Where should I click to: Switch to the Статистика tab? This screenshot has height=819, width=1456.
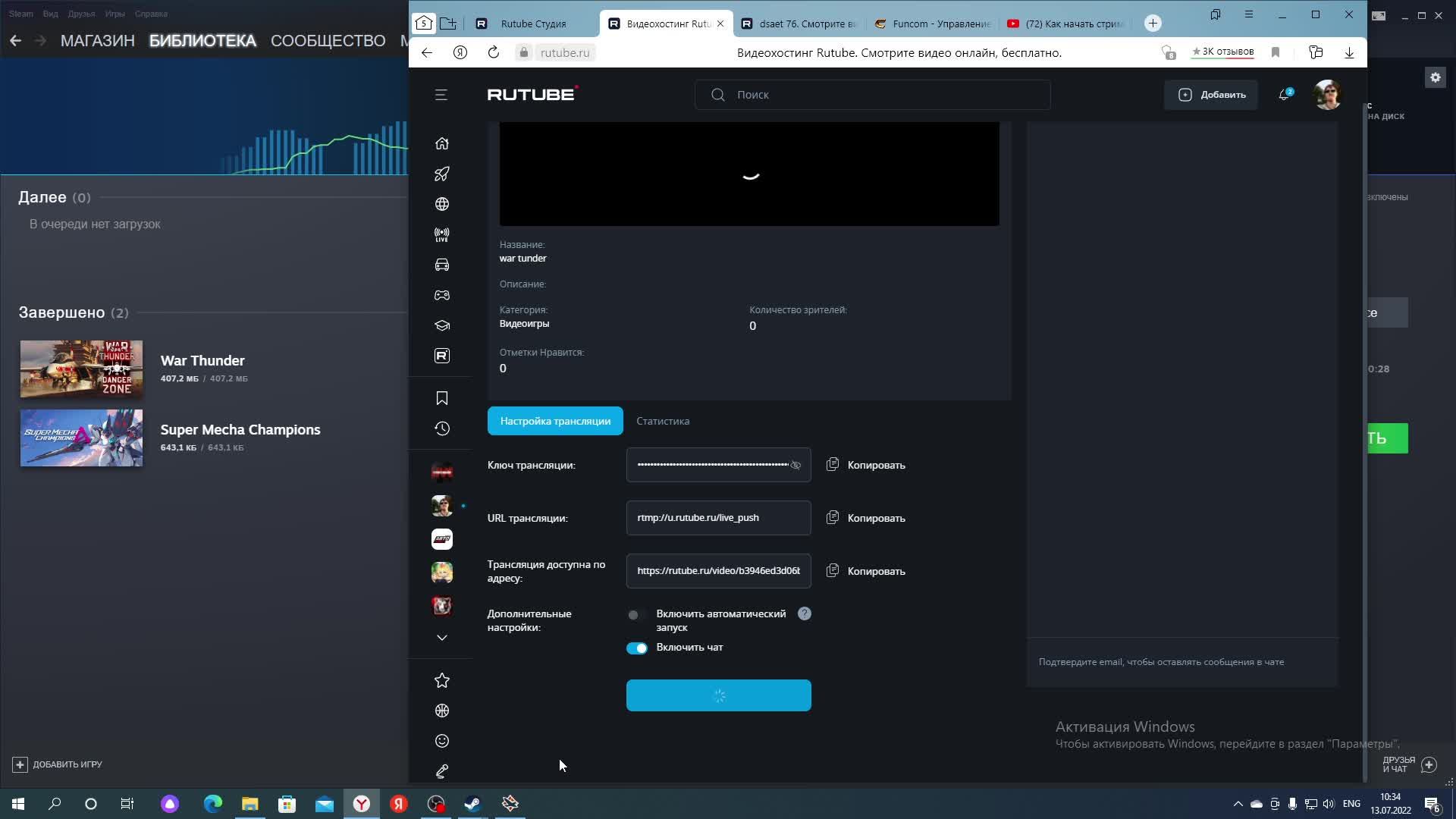point(663,421)
